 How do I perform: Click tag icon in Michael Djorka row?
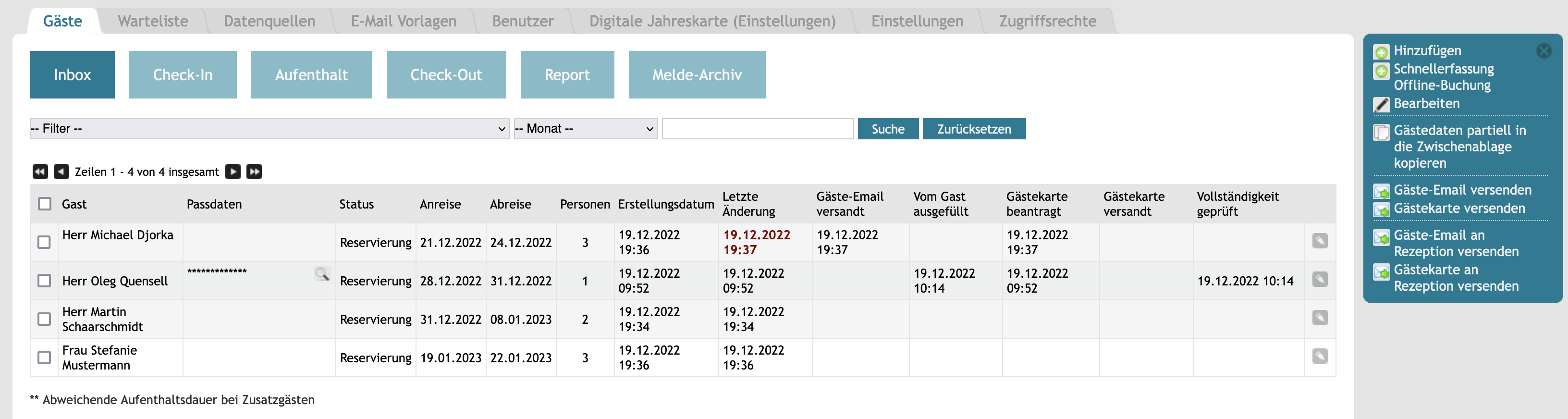1320,241
